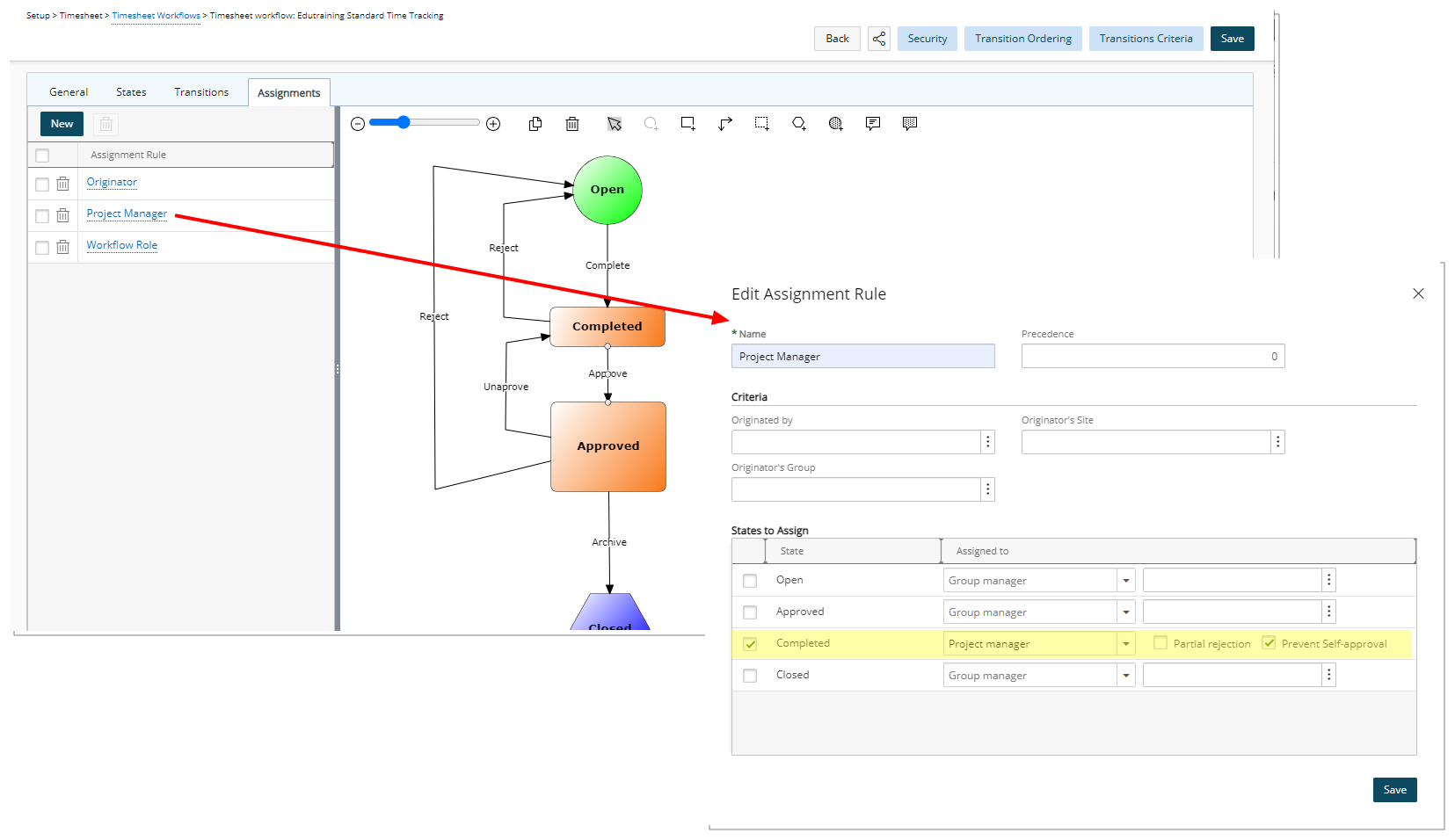Switch to the General tab
The height and width of the screenshot is (840, 1455).
click(x=69, y=92)
